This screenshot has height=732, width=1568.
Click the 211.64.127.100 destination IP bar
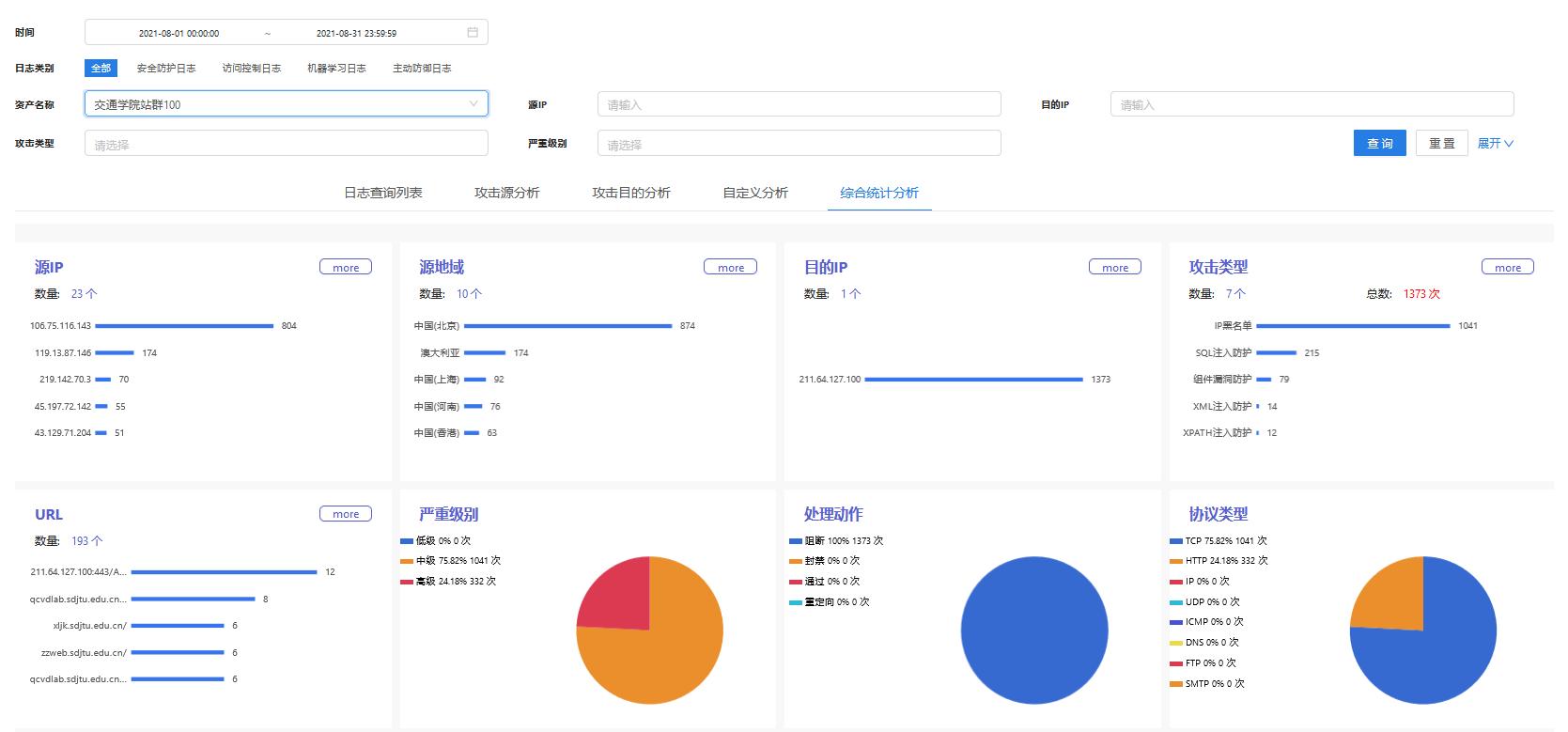point(973,380)
